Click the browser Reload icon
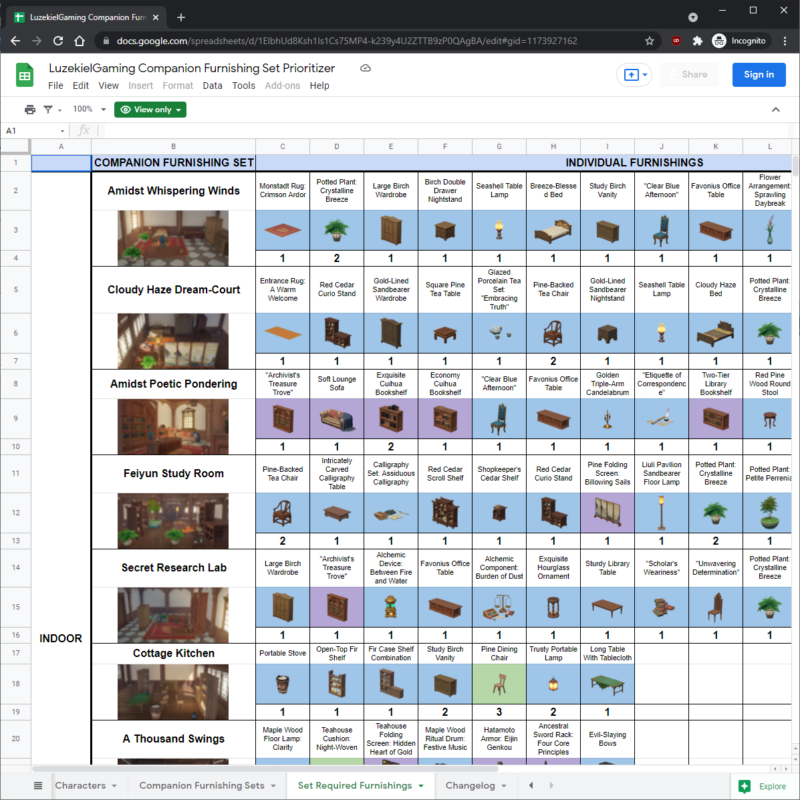The image size is (800, 800). pyautogui.click(x=57, y=41)
